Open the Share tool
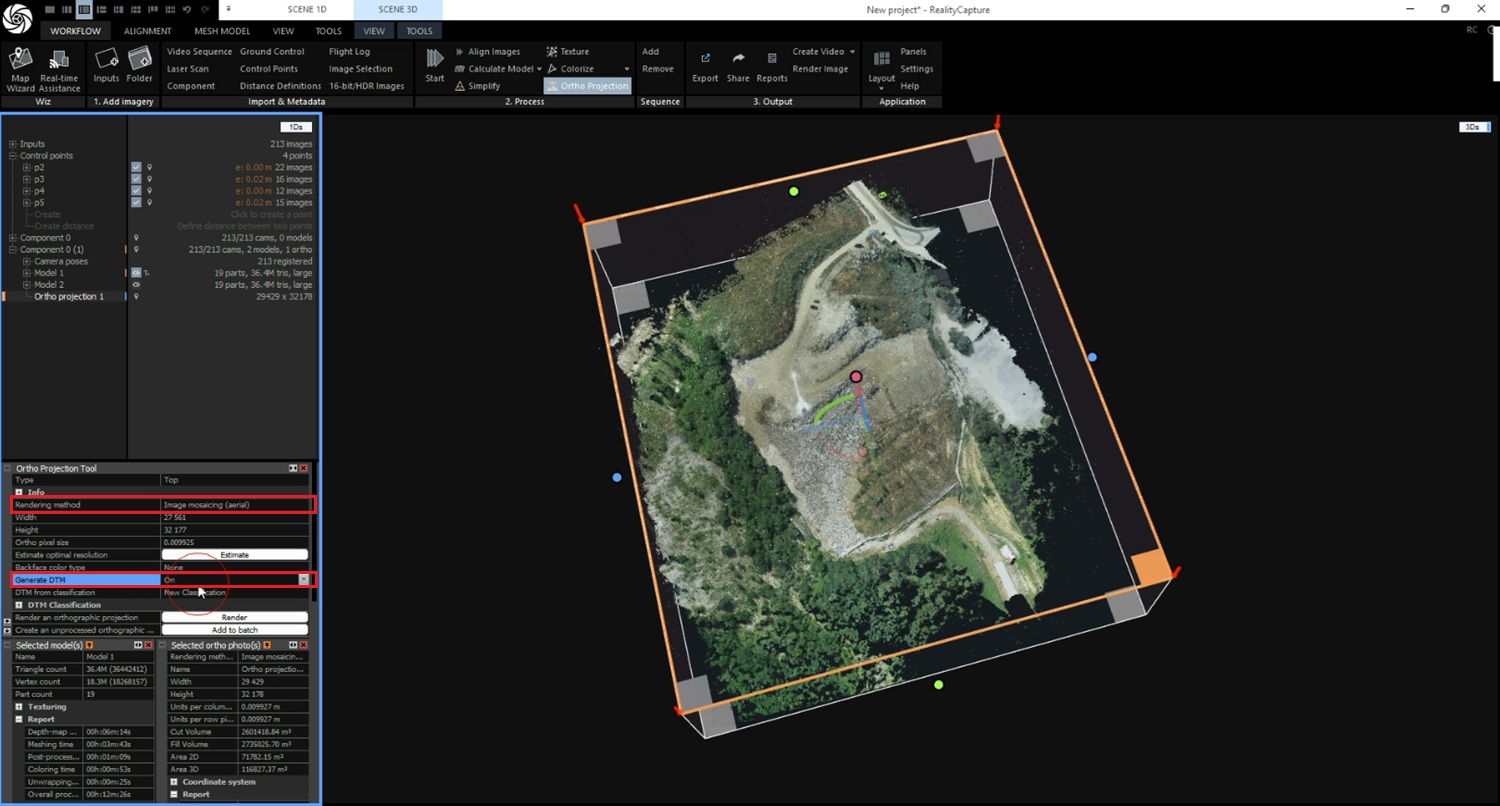 pos(738,60)
